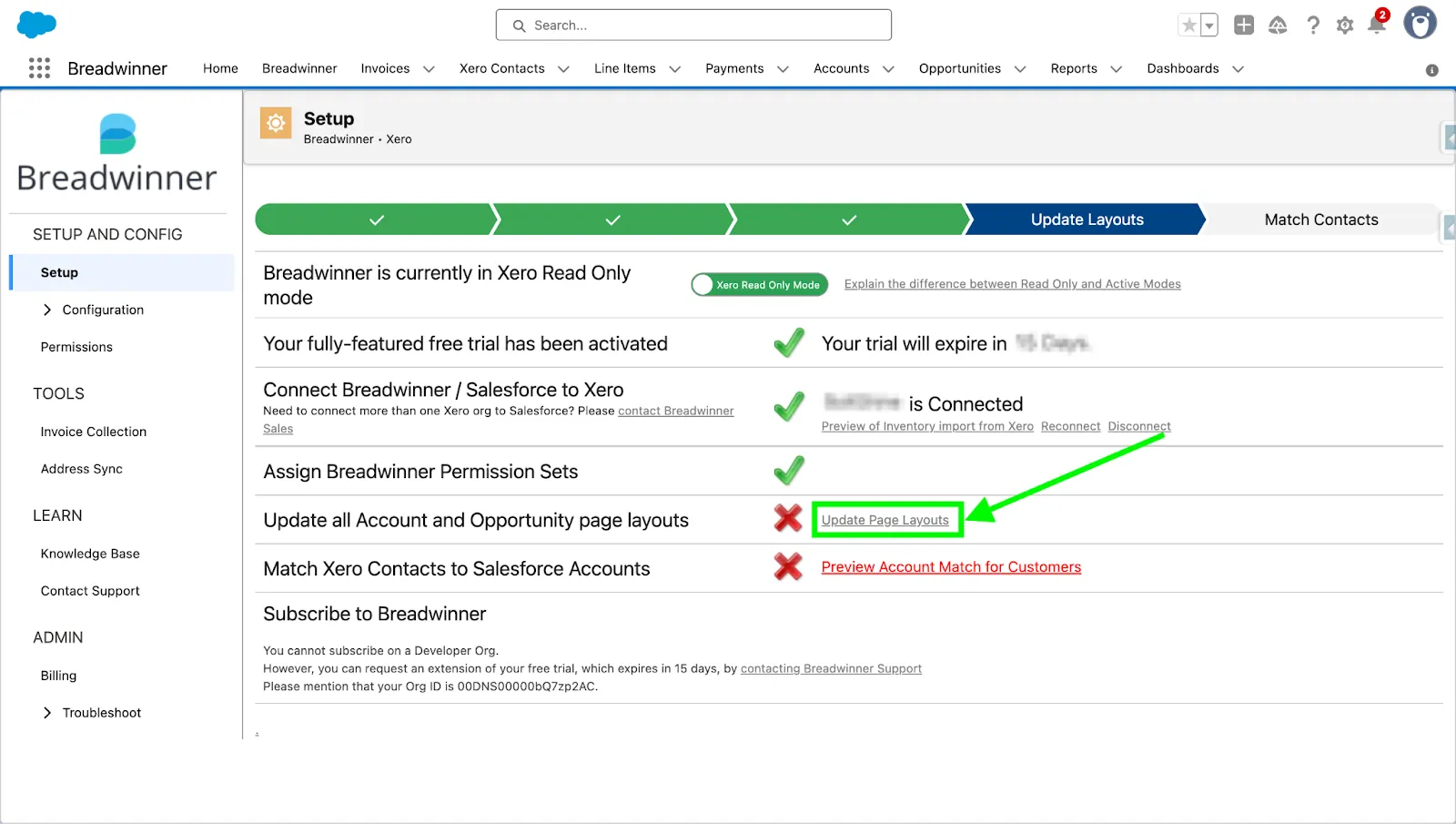Open the Breadwinner nav tab
The width and height of the screenshot is (1456, 824).
click(x=299, y=68)
